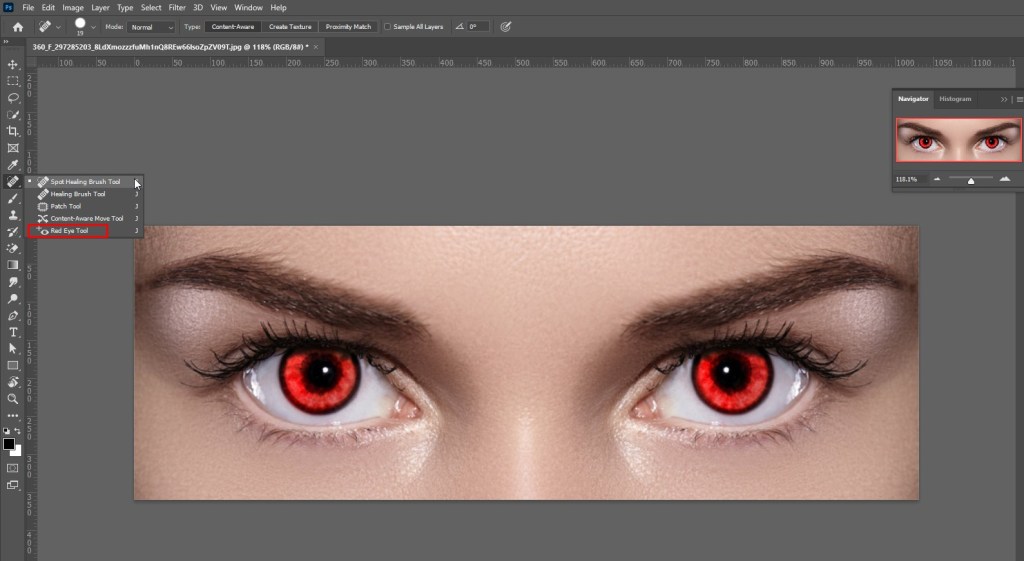Select the Lasso tool
This screenshot has height=561, width=1024.
click(13, 98)
